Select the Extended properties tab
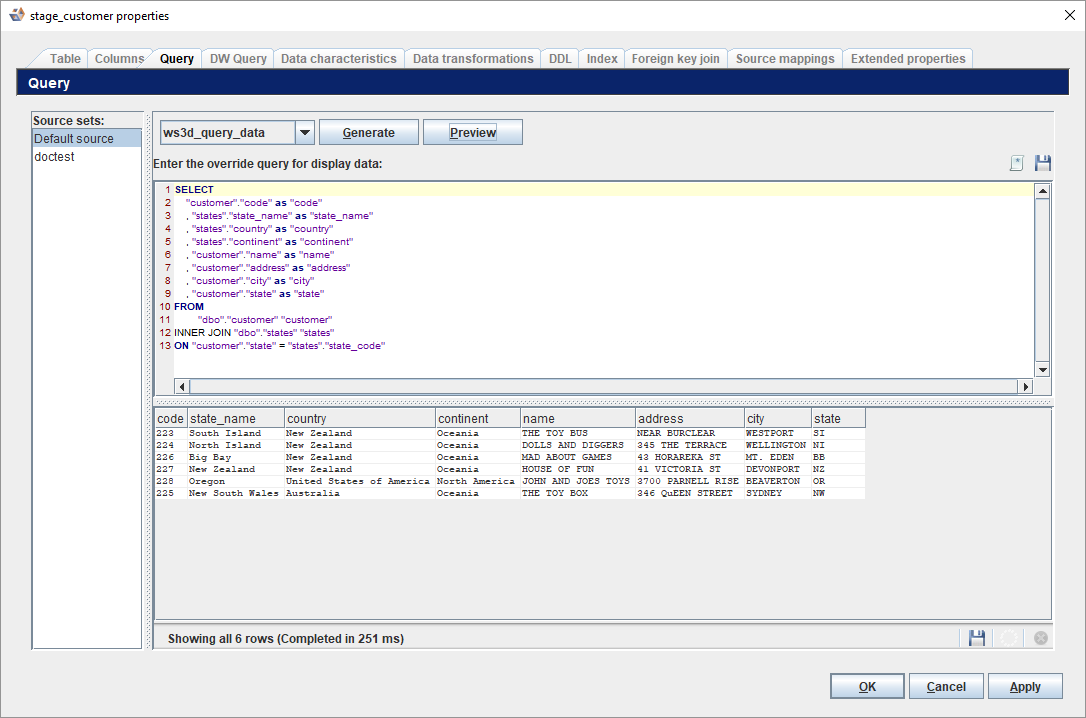Screen dimensions: 1086x718 [x=907, y=59]
